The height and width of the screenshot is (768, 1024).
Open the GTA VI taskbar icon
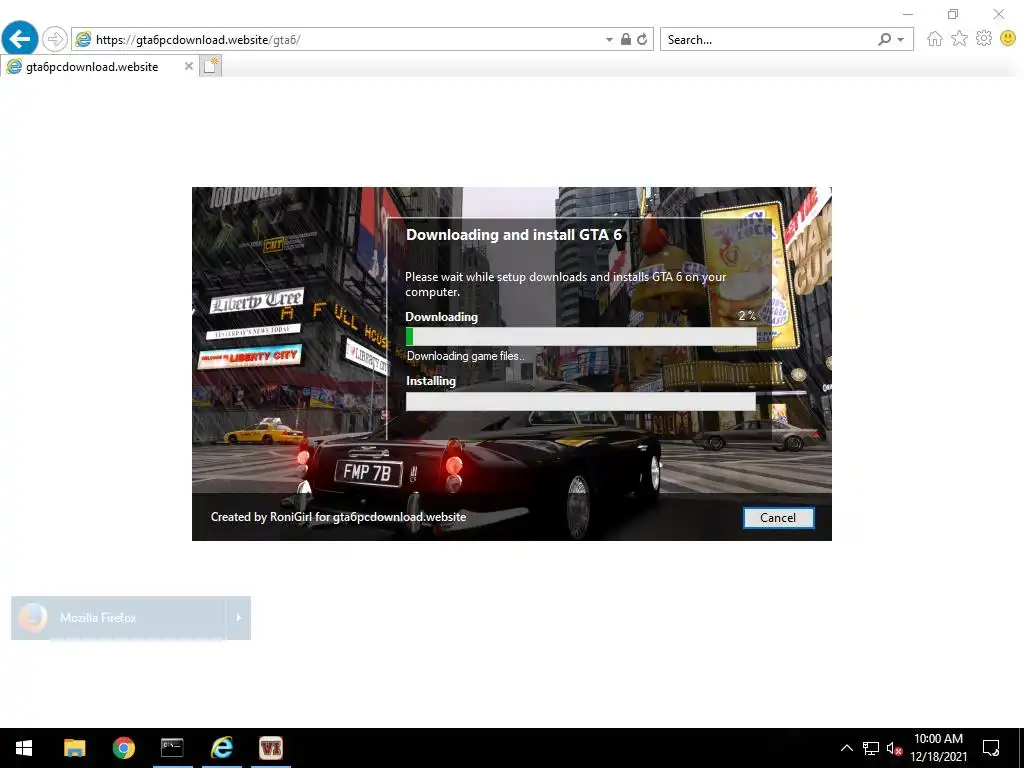(x=270, y=748)
